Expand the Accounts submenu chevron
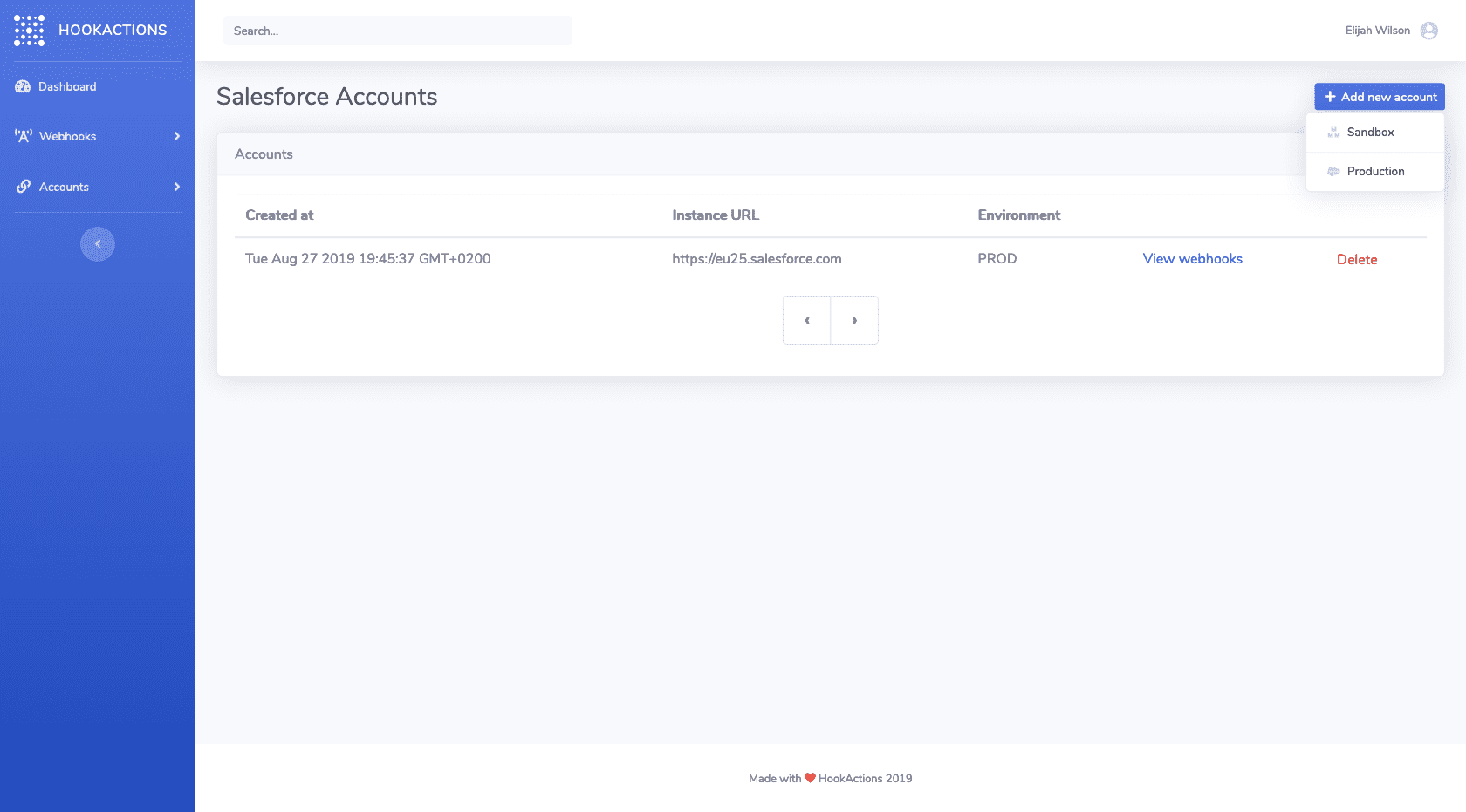The height and width of the screenshot is (812, 1466). (177, 187)
